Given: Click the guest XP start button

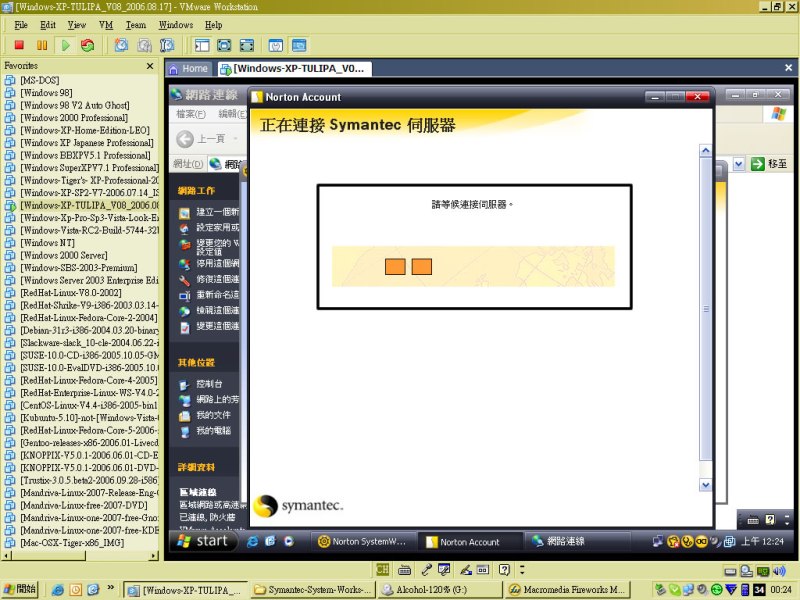Looking at the screenshot, I should click(203, 541).
